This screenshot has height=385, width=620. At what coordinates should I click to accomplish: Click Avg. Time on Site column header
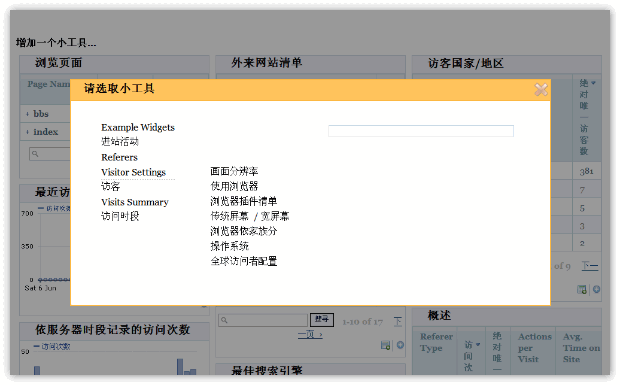pos(581,348)
